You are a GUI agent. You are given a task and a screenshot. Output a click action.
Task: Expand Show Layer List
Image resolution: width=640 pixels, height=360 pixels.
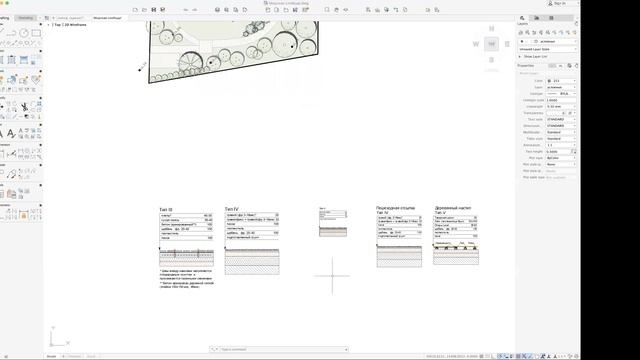[535, 56]
